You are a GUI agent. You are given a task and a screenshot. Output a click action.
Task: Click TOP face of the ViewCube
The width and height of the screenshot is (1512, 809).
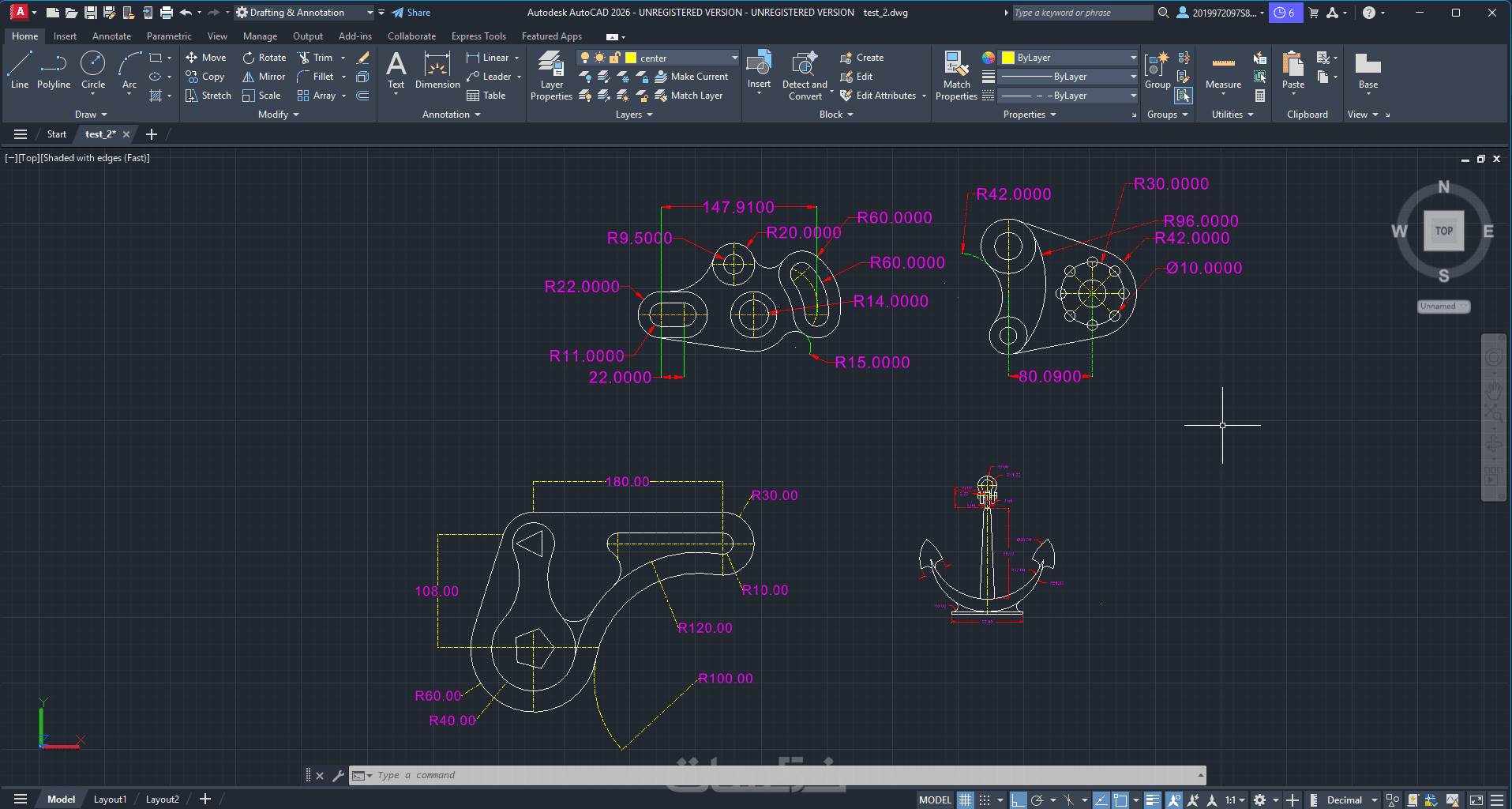pyautogui.click(x=1443, y=231)
